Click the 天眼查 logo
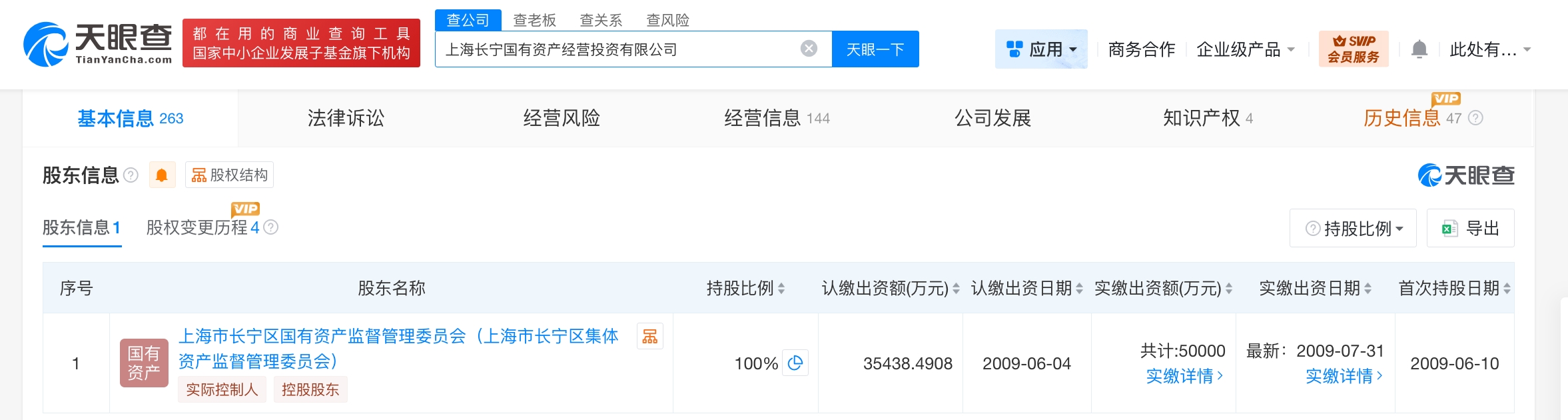Screen dimensions: 1568x420 click(99, 45)
